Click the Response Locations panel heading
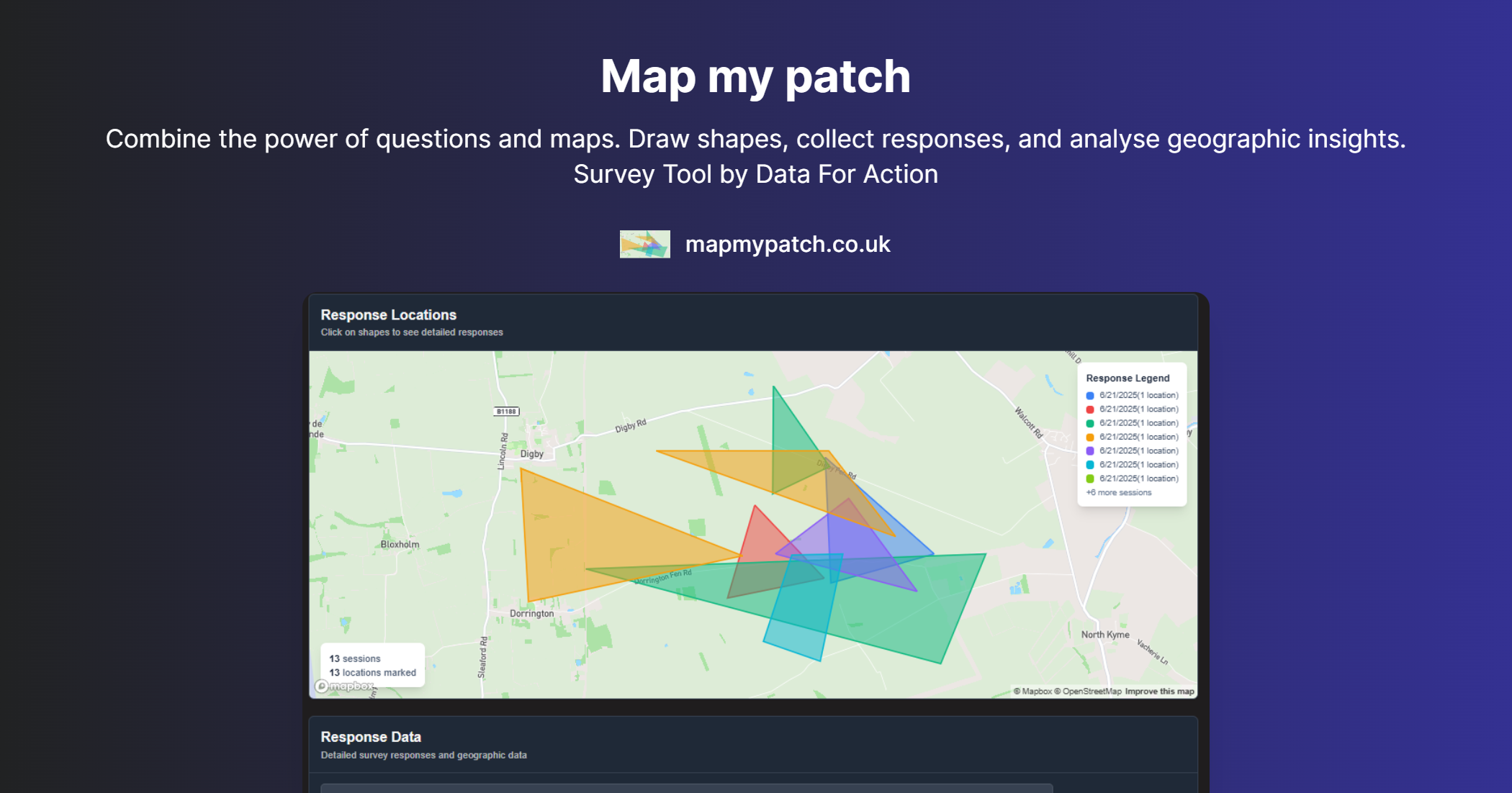 pos(389,315)
